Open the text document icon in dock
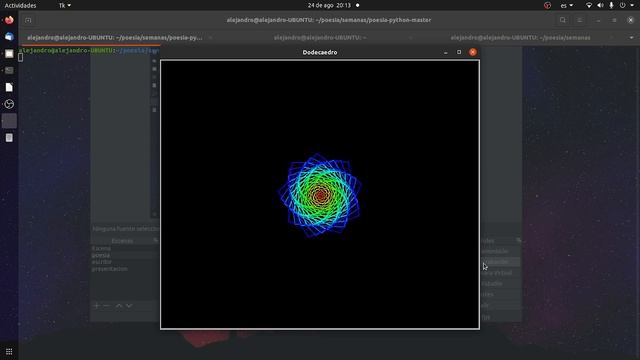640x360 pixels. coord(9,87)
